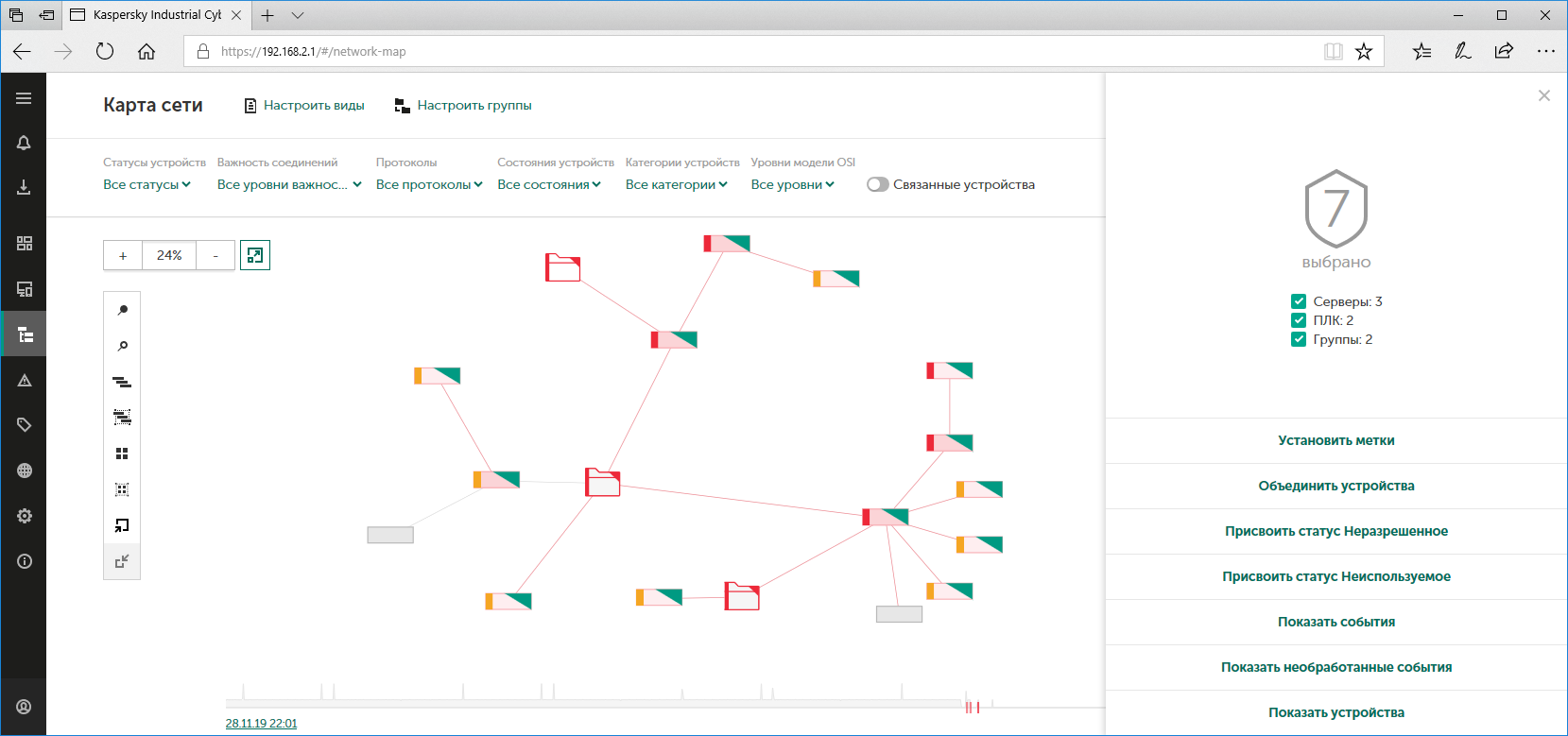
Task: Select the grid layout tool icon
Action: 122,454
